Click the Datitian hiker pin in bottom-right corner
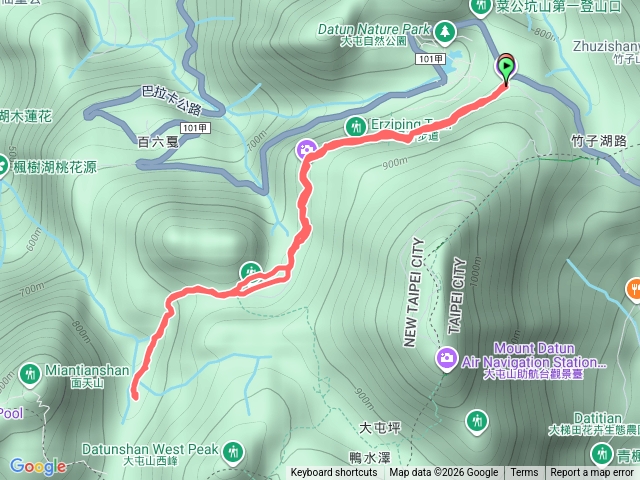 coord(602,455)
